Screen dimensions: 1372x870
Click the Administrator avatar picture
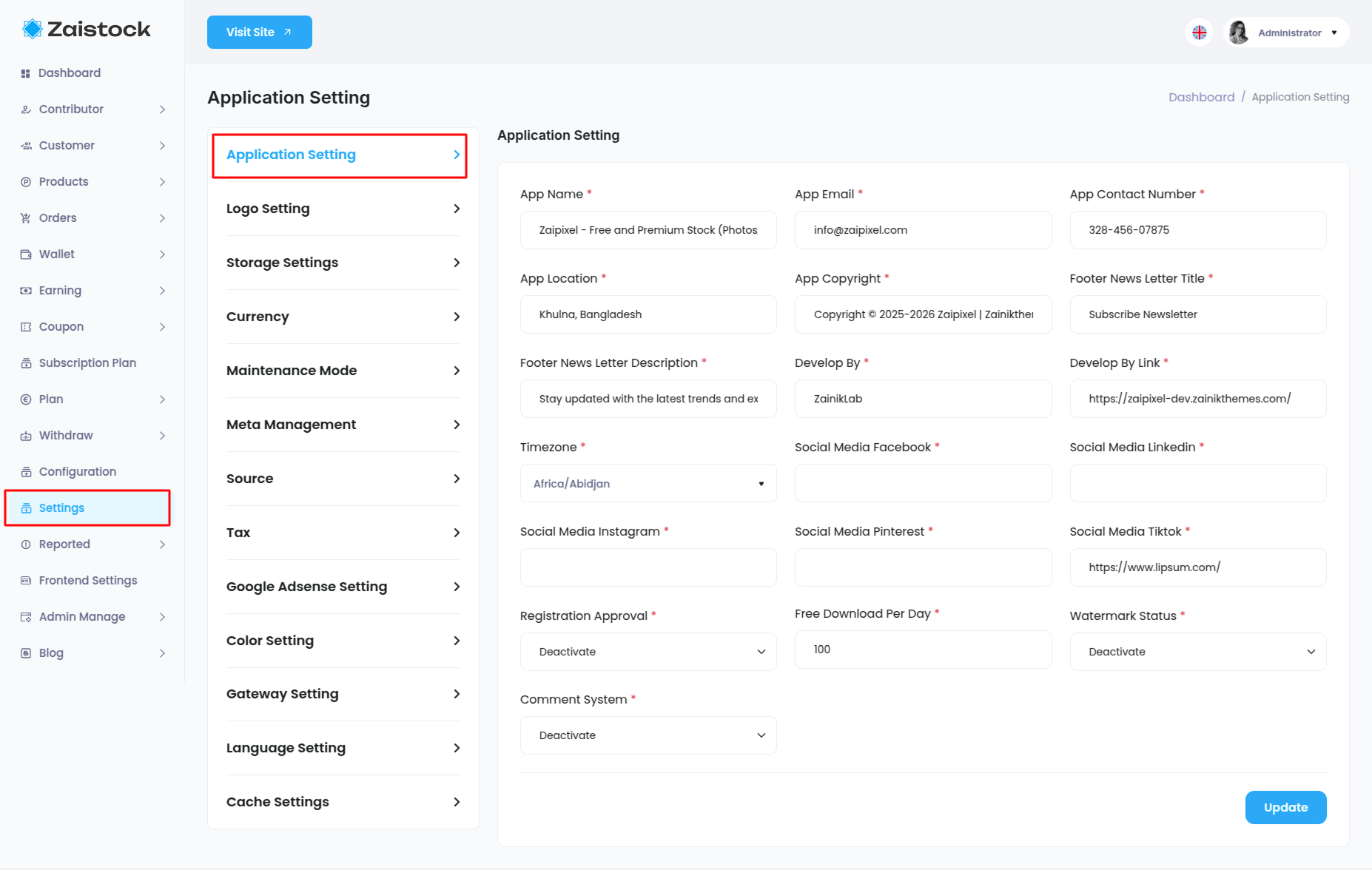click(x=1239, y=33)
